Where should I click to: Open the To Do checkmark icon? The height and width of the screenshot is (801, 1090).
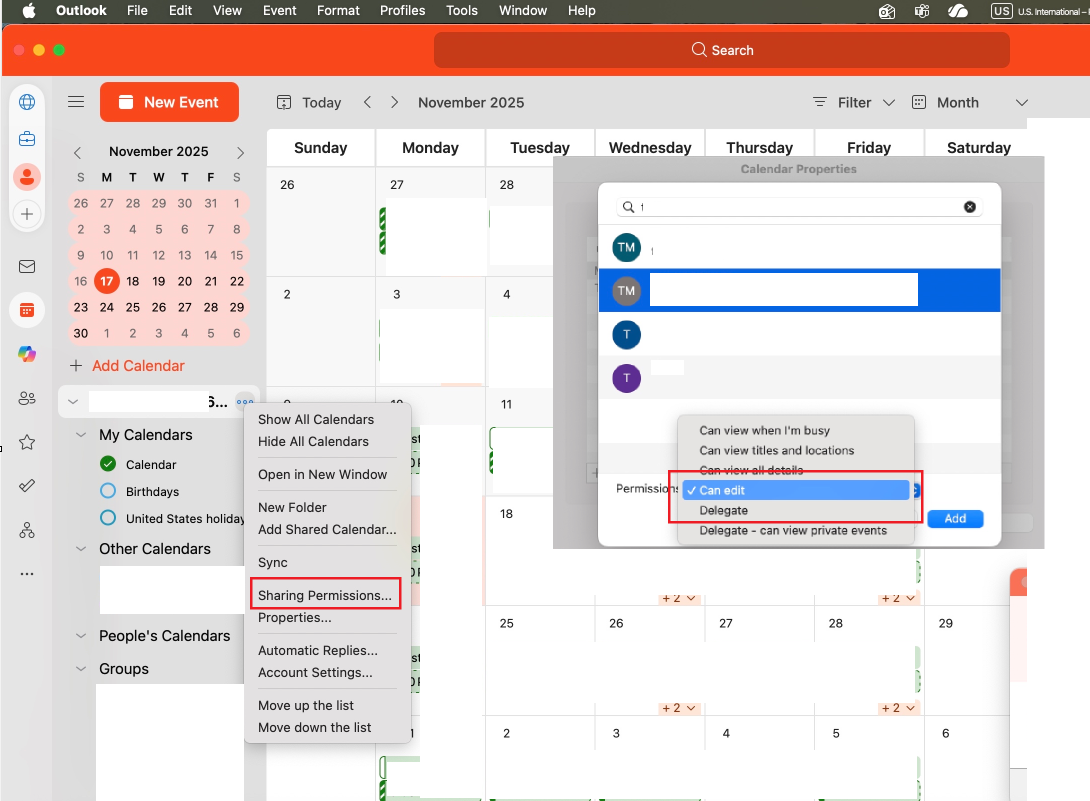pyautogui.click(x=27, y=486)
